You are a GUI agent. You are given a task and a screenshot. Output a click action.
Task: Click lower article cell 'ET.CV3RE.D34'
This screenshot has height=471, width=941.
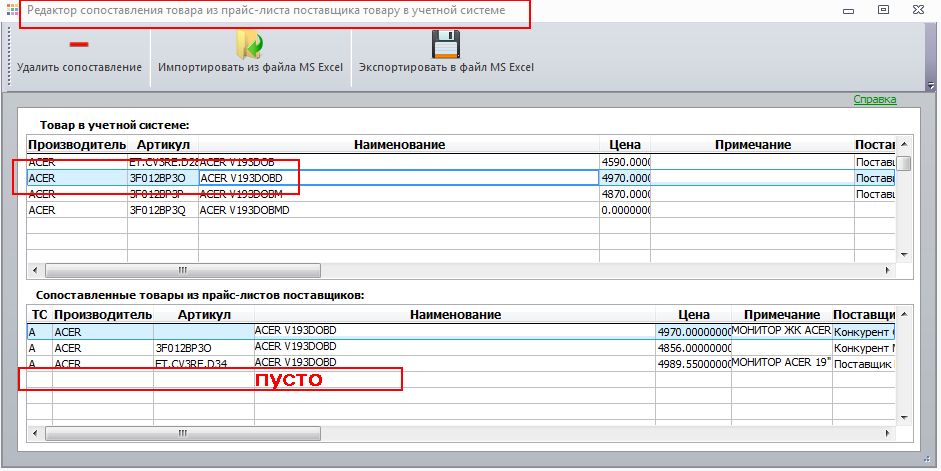pos(203,364)
